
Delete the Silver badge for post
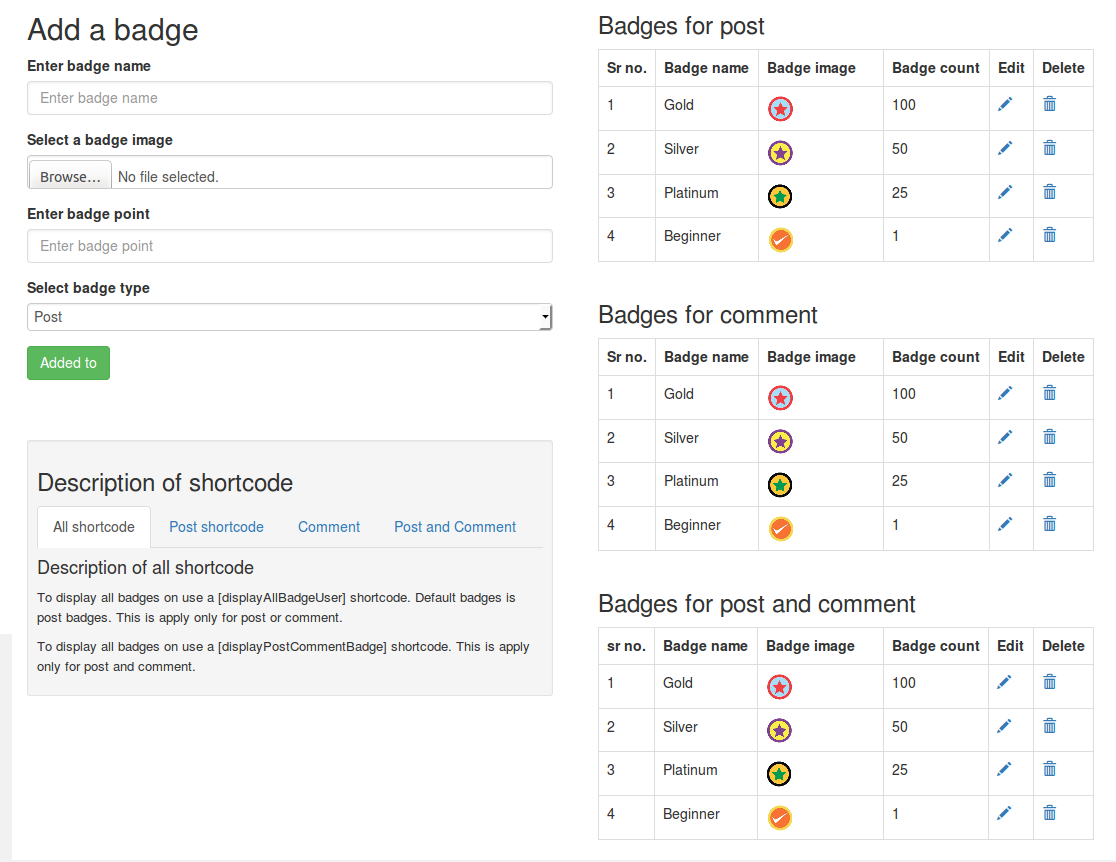[1049, 148]
